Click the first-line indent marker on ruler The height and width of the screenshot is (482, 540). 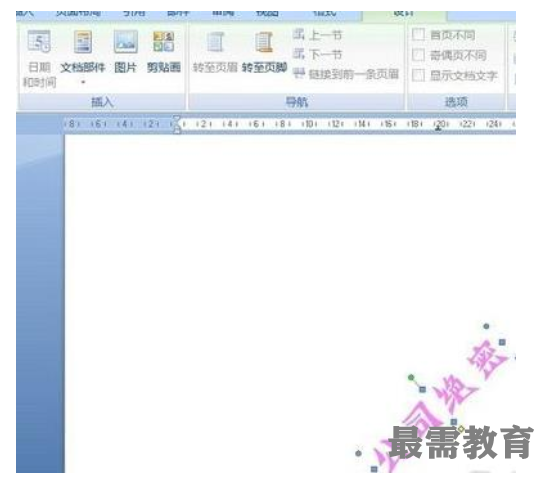coord(176,119)
